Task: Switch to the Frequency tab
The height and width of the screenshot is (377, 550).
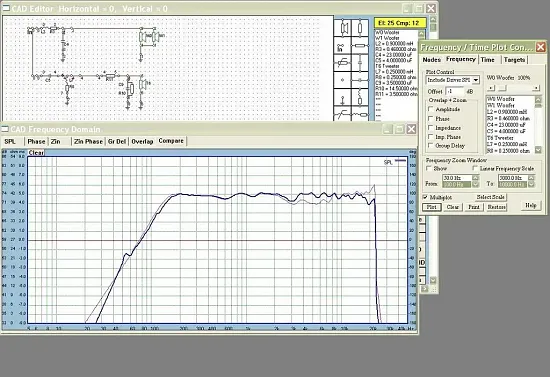Action: pos(461,59)
